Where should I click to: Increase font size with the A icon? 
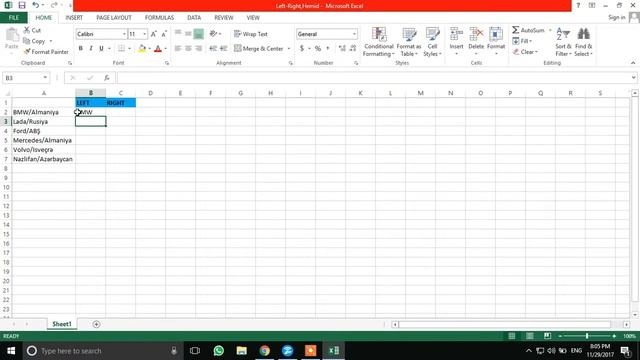[153, 34]
